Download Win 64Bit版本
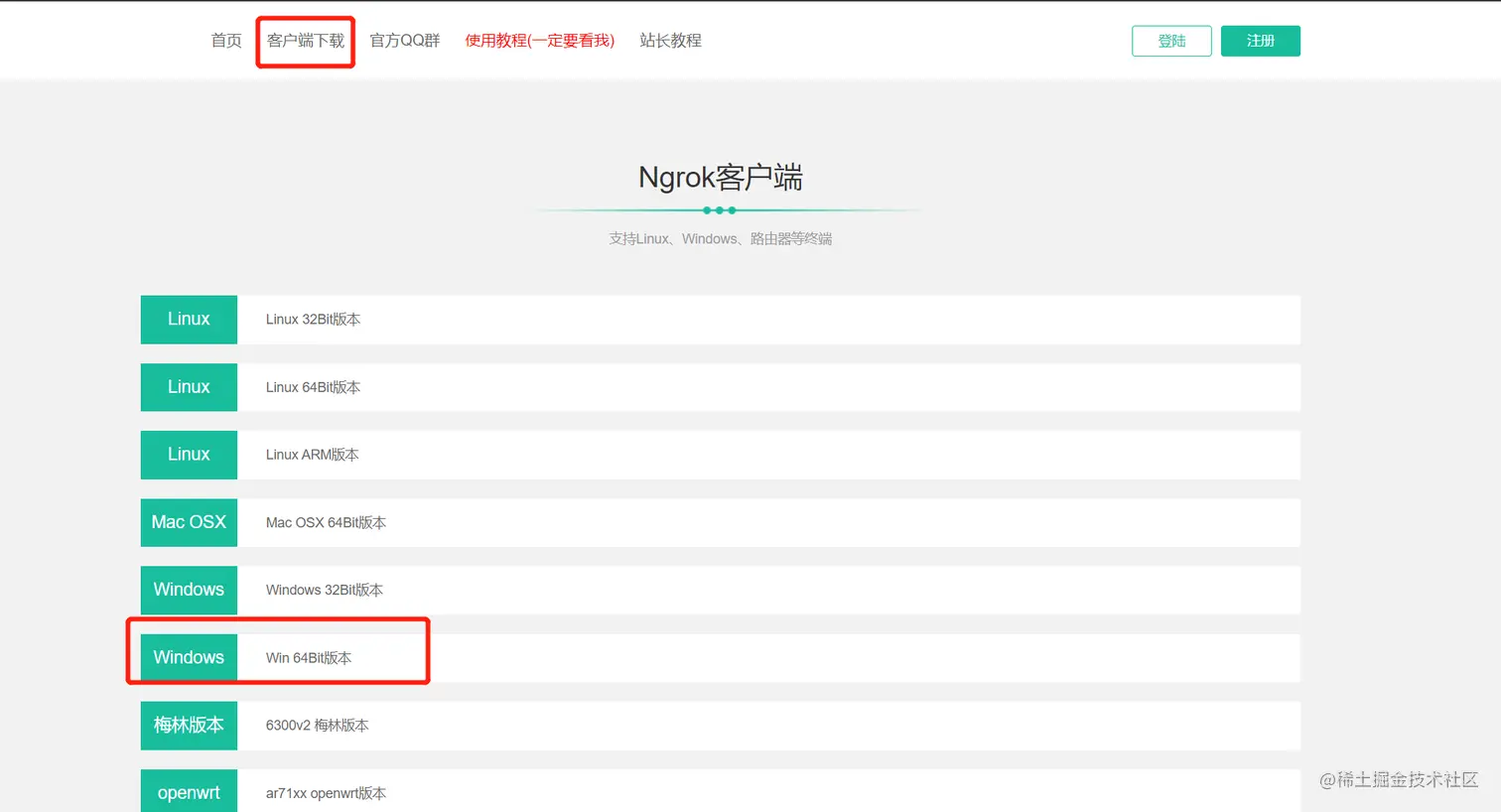Screen dimensions: 1501x812 click(309, 658)
